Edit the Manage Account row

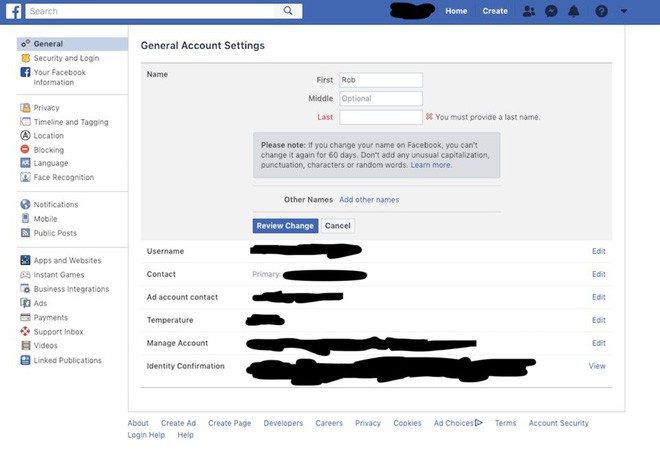coord(599,343)
